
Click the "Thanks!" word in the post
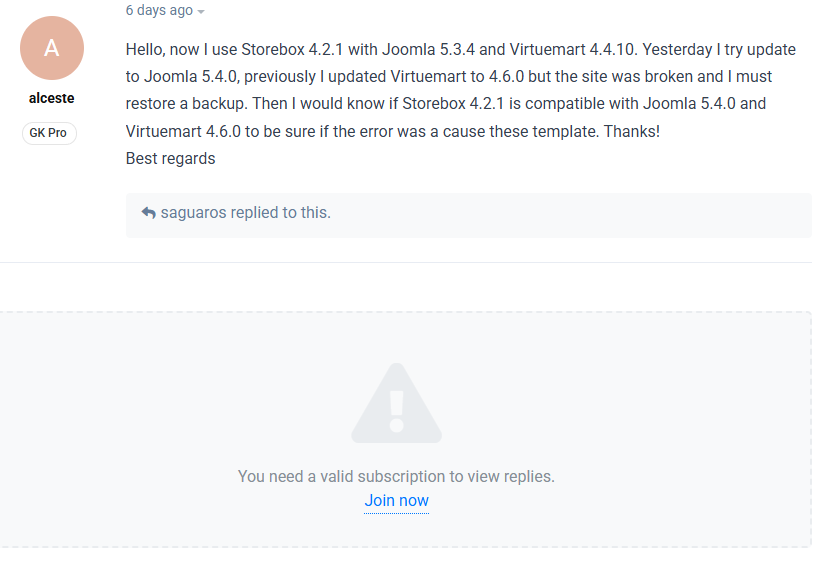(x=631, y=131)
